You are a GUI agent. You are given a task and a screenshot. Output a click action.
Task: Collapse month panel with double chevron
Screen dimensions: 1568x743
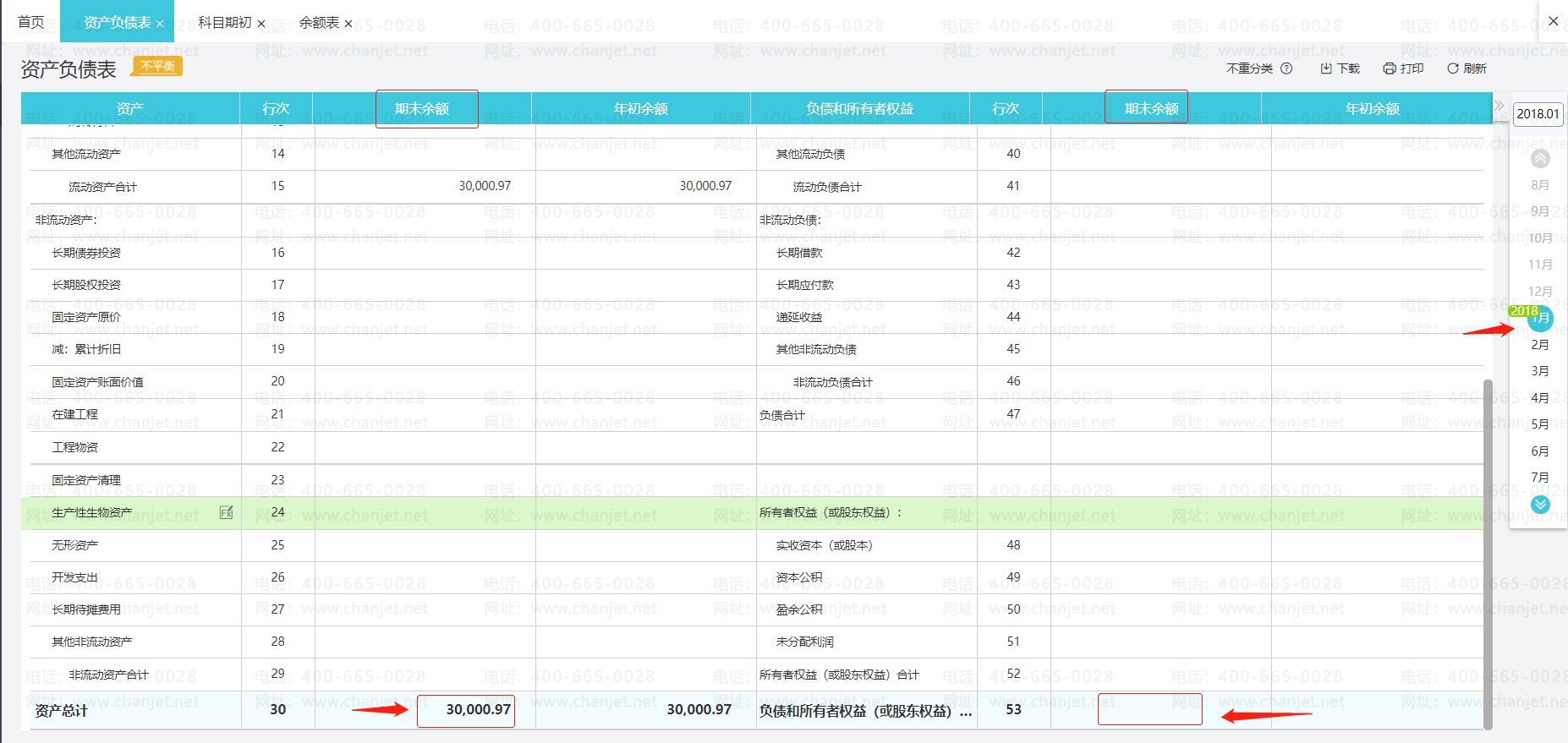tap(1499, 106)
